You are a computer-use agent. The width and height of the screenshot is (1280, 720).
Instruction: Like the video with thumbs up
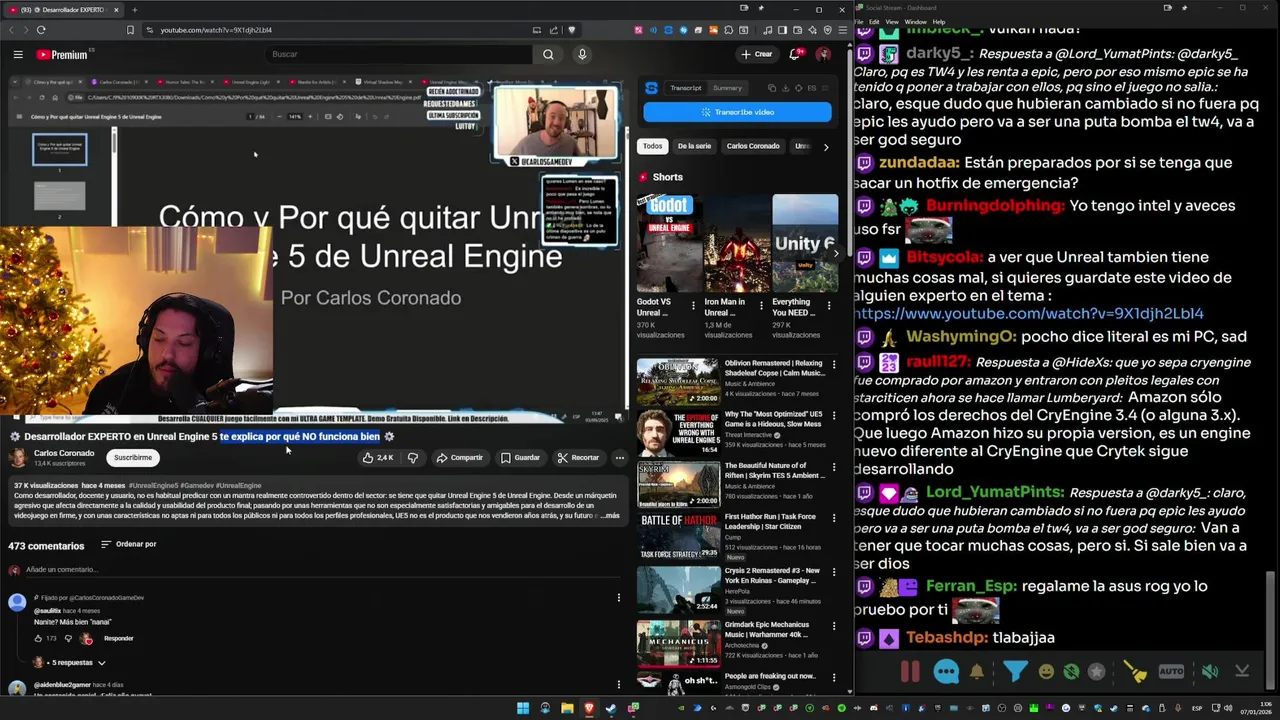[x=379, y=458]
